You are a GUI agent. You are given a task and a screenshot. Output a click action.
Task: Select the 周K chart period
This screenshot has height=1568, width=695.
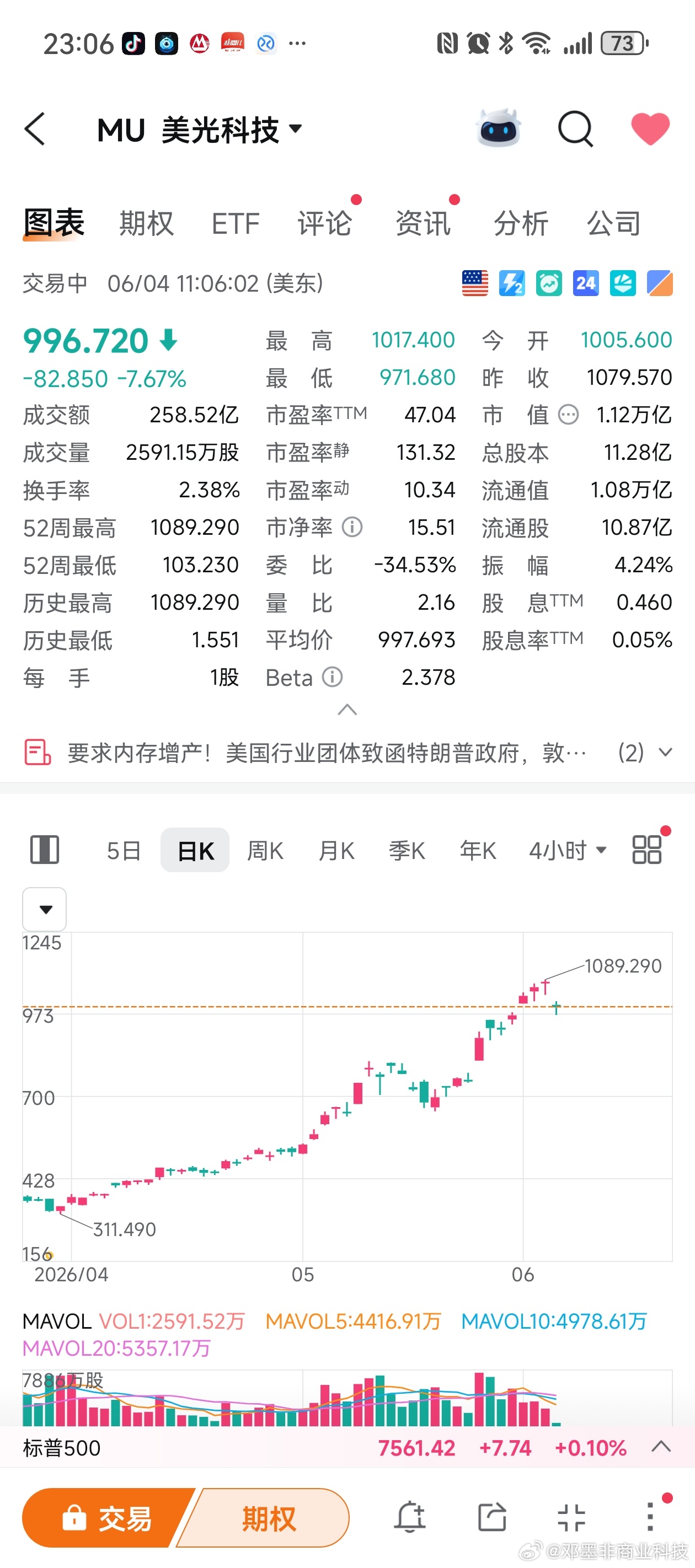tap(265, 850)
